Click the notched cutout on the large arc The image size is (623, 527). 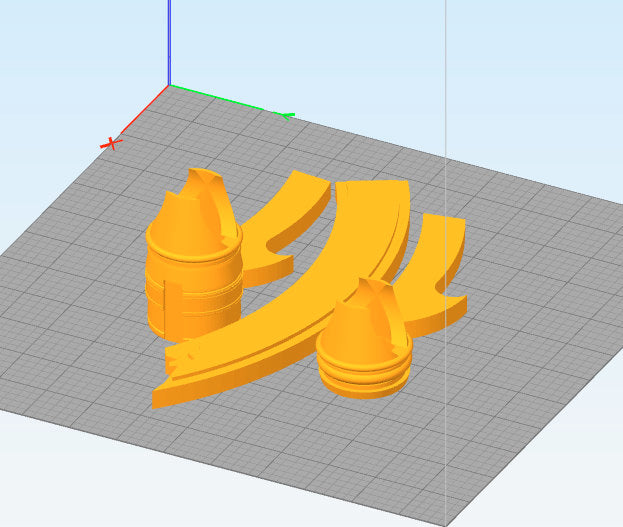click(183, 356)
